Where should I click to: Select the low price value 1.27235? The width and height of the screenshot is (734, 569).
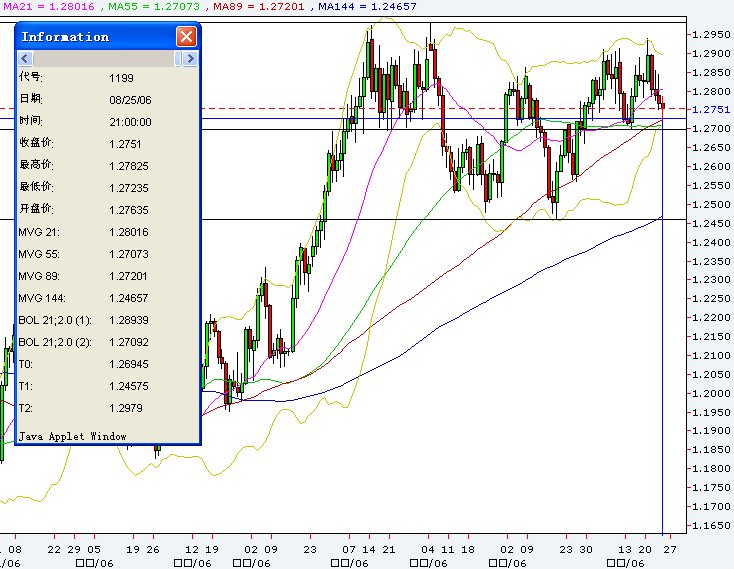[x=129, y=188]
